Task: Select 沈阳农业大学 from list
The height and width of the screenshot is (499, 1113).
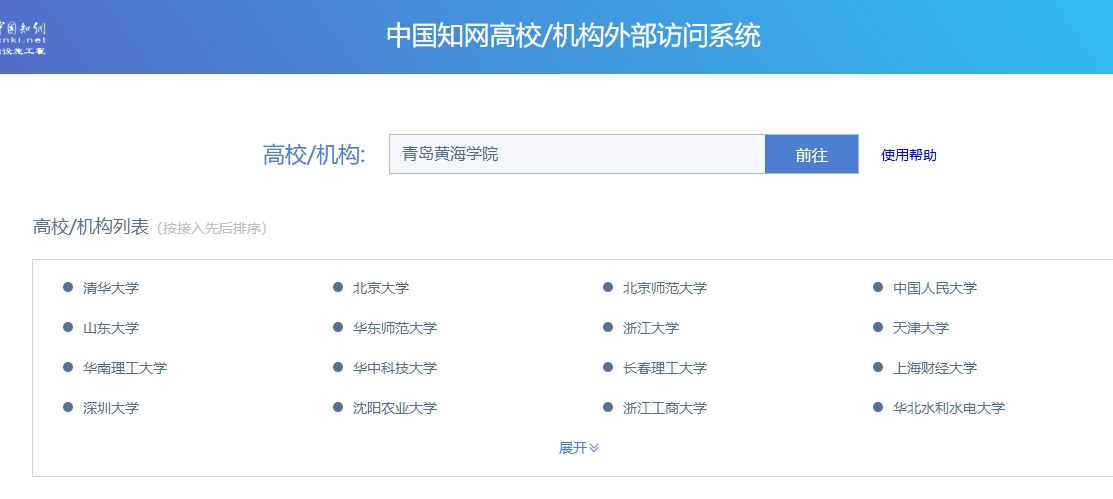Action: click(x=394, y=408)
